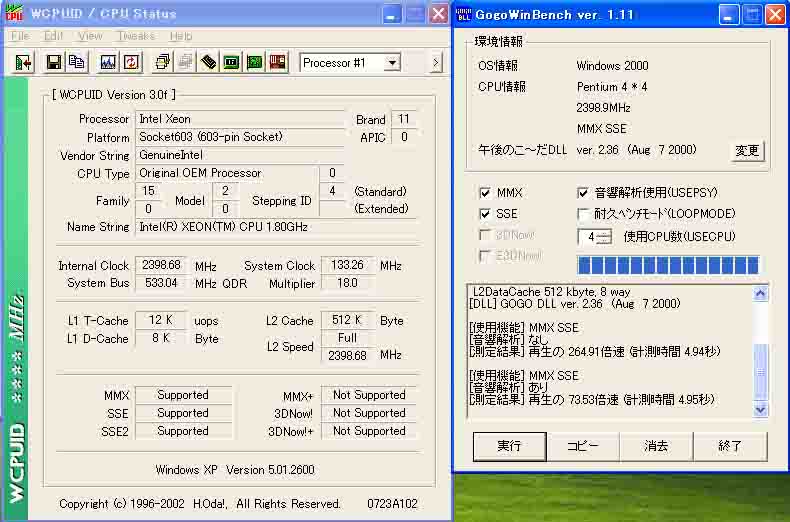
Task: Open the File menu in WCPUID
Action: 20,36
